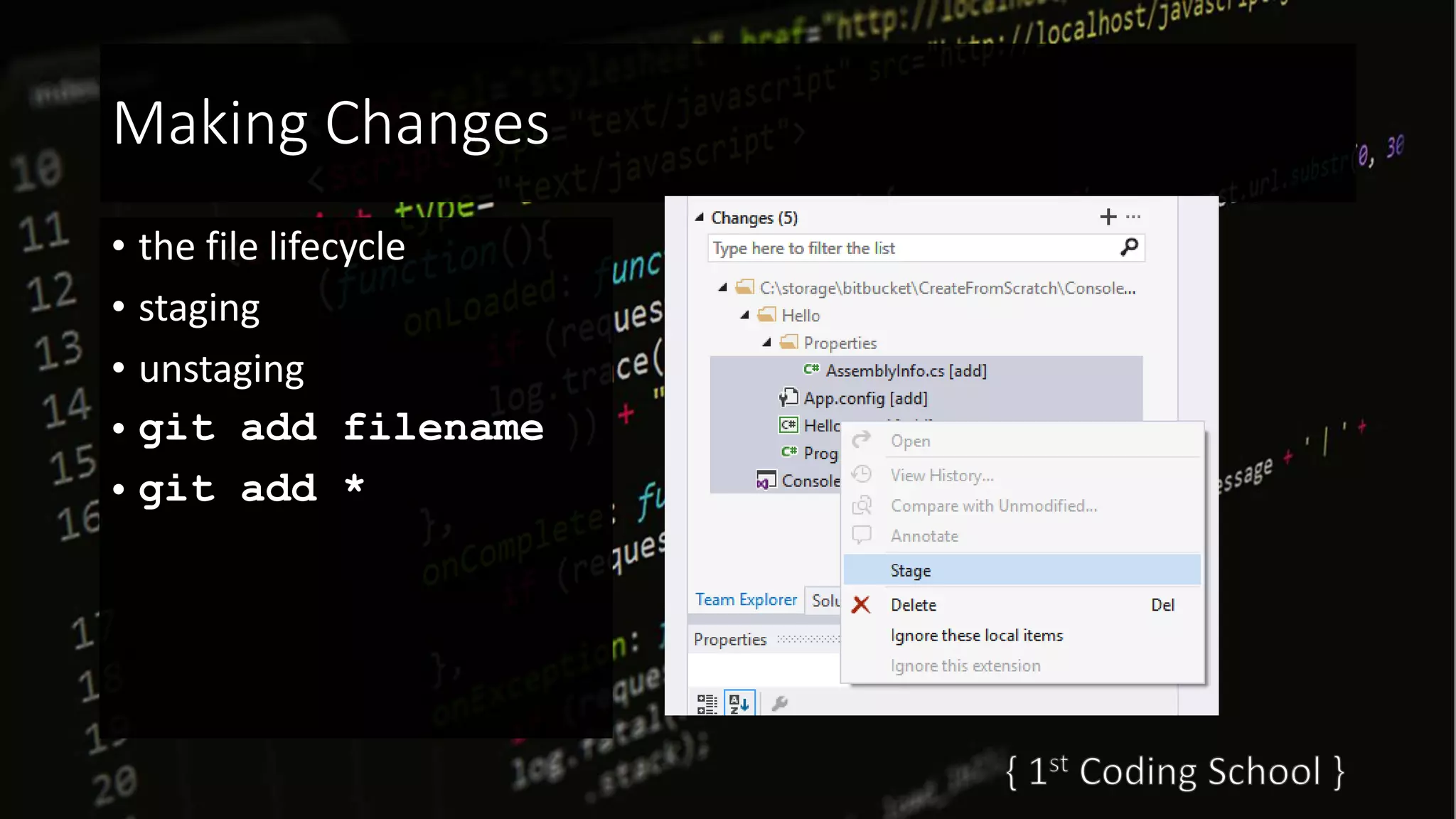Click the filter list text field
Viewport: 1456px width, 819px height.
(910, 248)
